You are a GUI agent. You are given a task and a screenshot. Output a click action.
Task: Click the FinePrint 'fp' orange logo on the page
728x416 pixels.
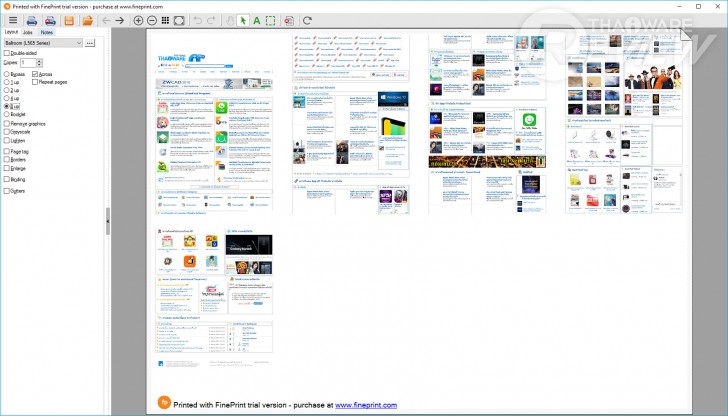point(164,403)
